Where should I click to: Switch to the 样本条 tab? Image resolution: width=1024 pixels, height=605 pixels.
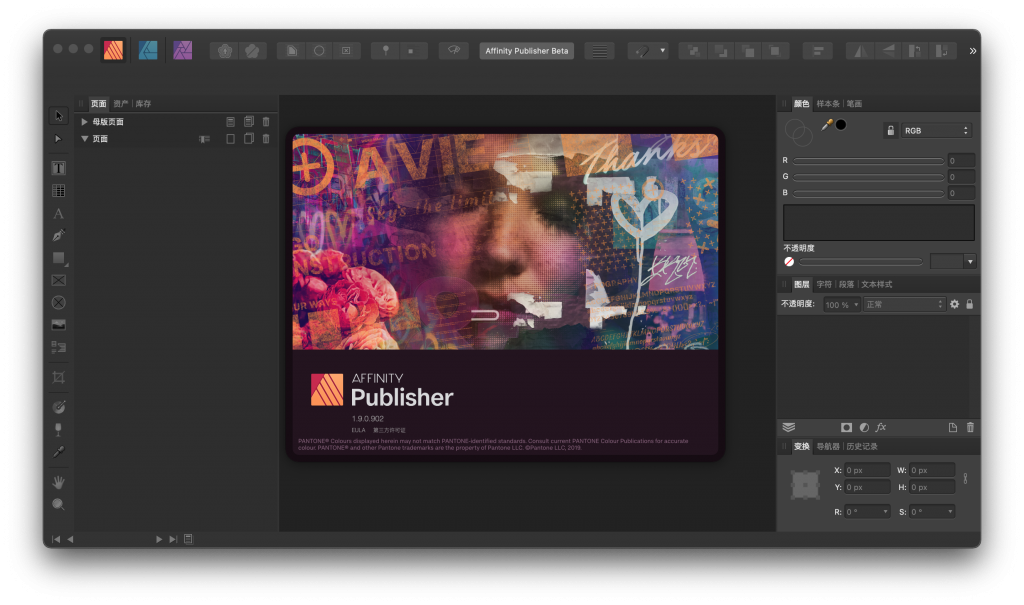tap(827, 104)
